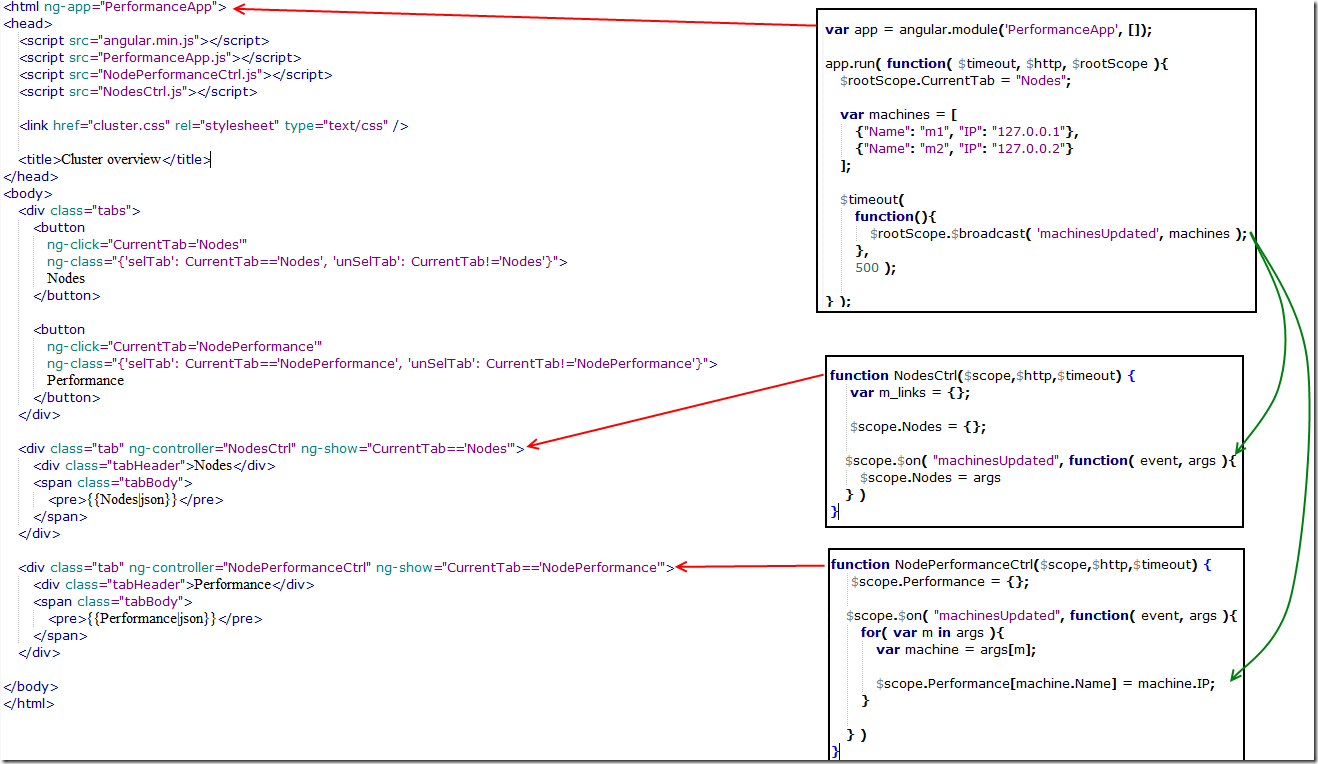This screenshot has height=764, width=1318.
Task: Click the script line for PerformanceApp.js
Action: tap(160, 57)
